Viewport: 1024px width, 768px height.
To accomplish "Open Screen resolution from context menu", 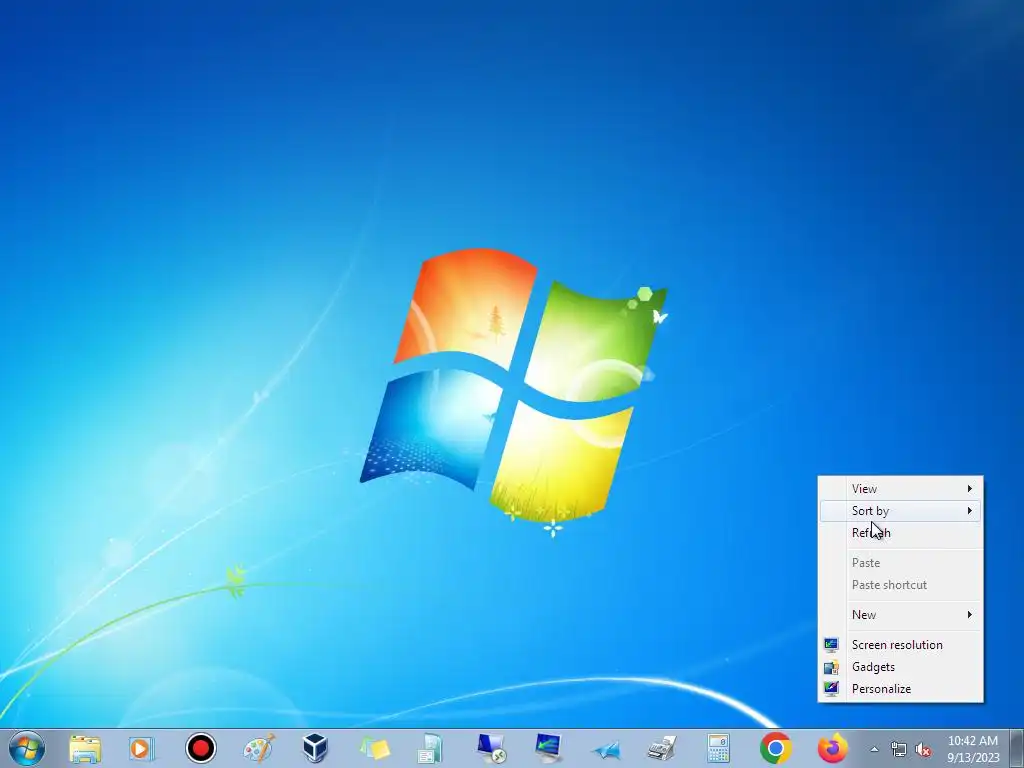I will click(x=901, y=645).
